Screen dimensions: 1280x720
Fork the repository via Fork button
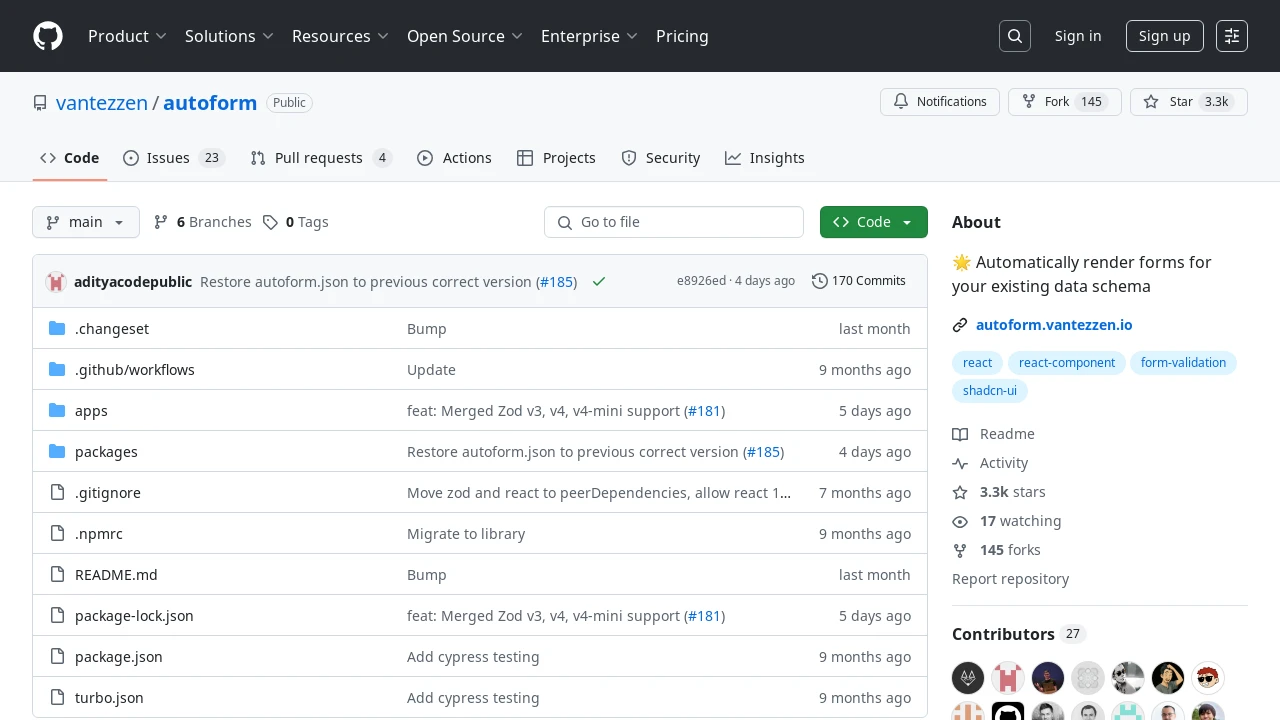pos(1065,102)
